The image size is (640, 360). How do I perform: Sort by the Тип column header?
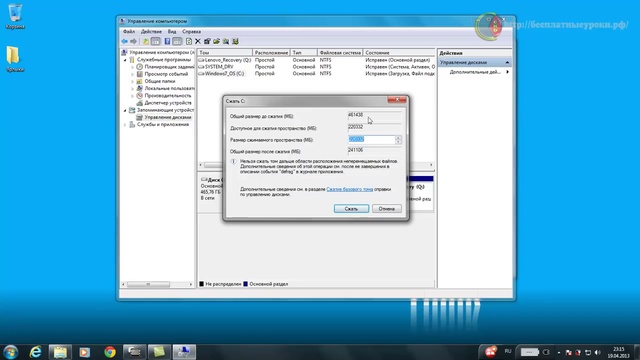click(x=303, y=53)
